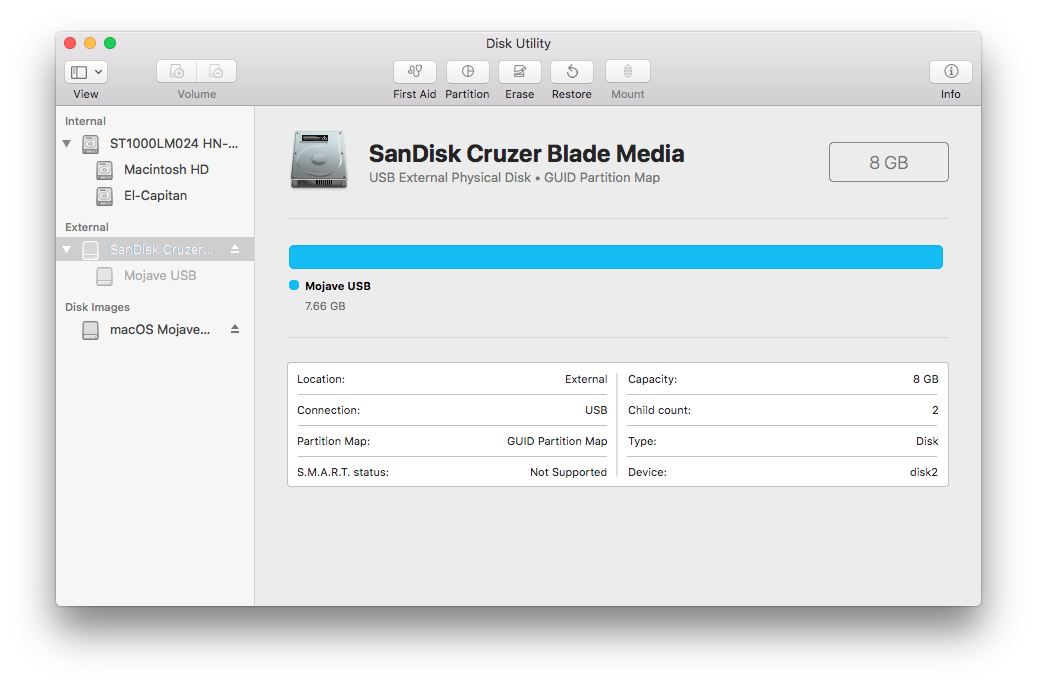Eject the macOS Mojave disk image
Image resolution: width=1037 pixels, height=686 pixels.
click(235, 329)
